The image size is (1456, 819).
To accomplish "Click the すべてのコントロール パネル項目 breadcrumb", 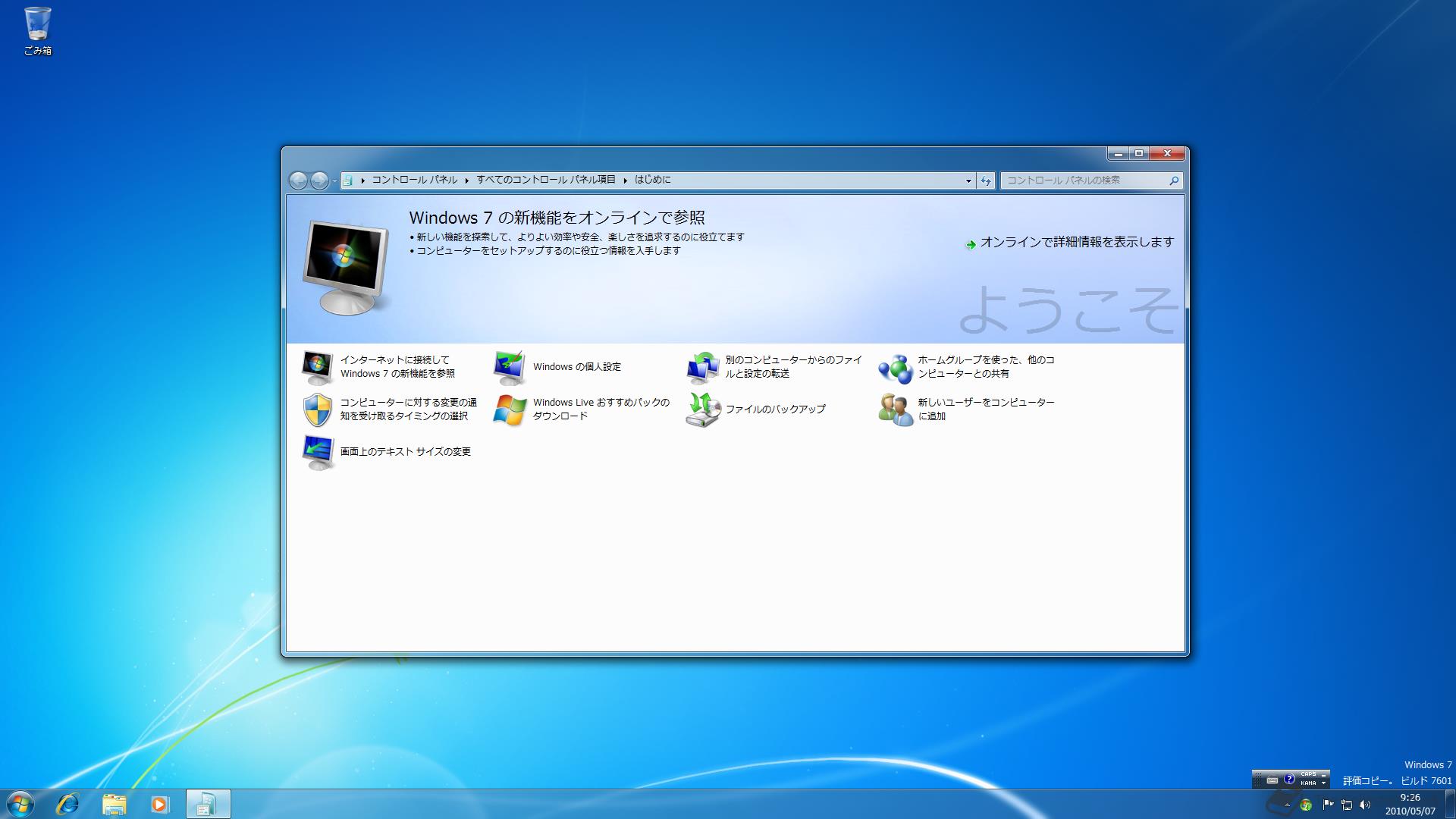I will click(x=546, y=180).
